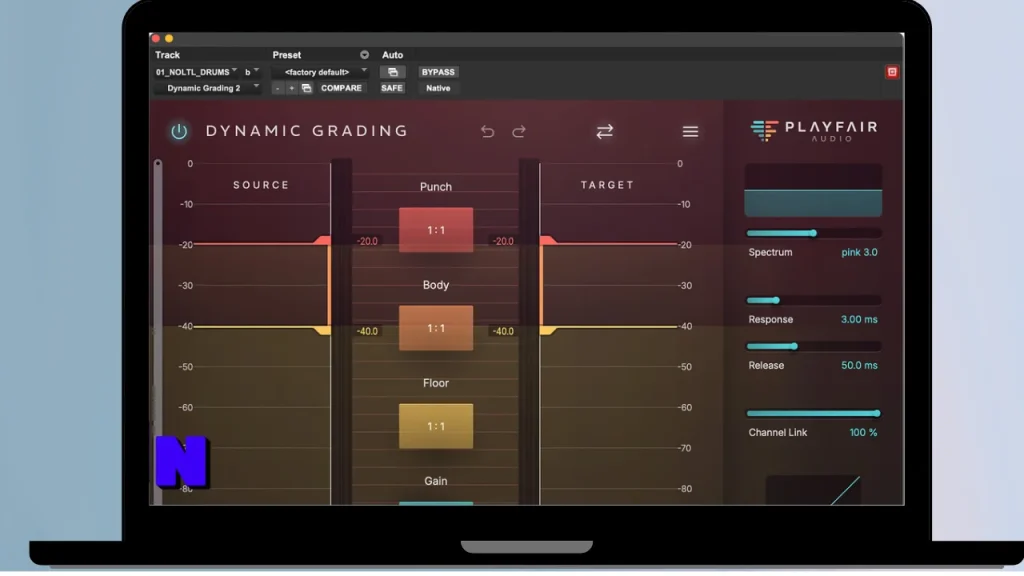Screen dimensions: 1024x576
Task: Adjust the Channel Link slider
Action: click(814, 413)
